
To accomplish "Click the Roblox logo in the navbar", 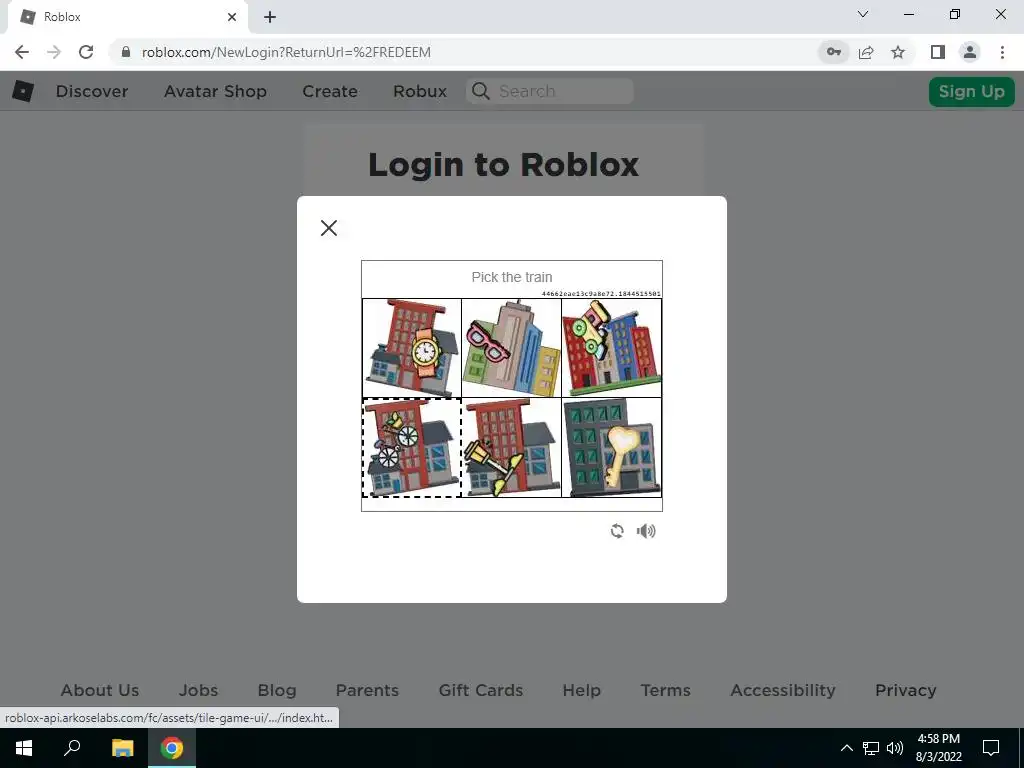I will click(x=23, y=91).
